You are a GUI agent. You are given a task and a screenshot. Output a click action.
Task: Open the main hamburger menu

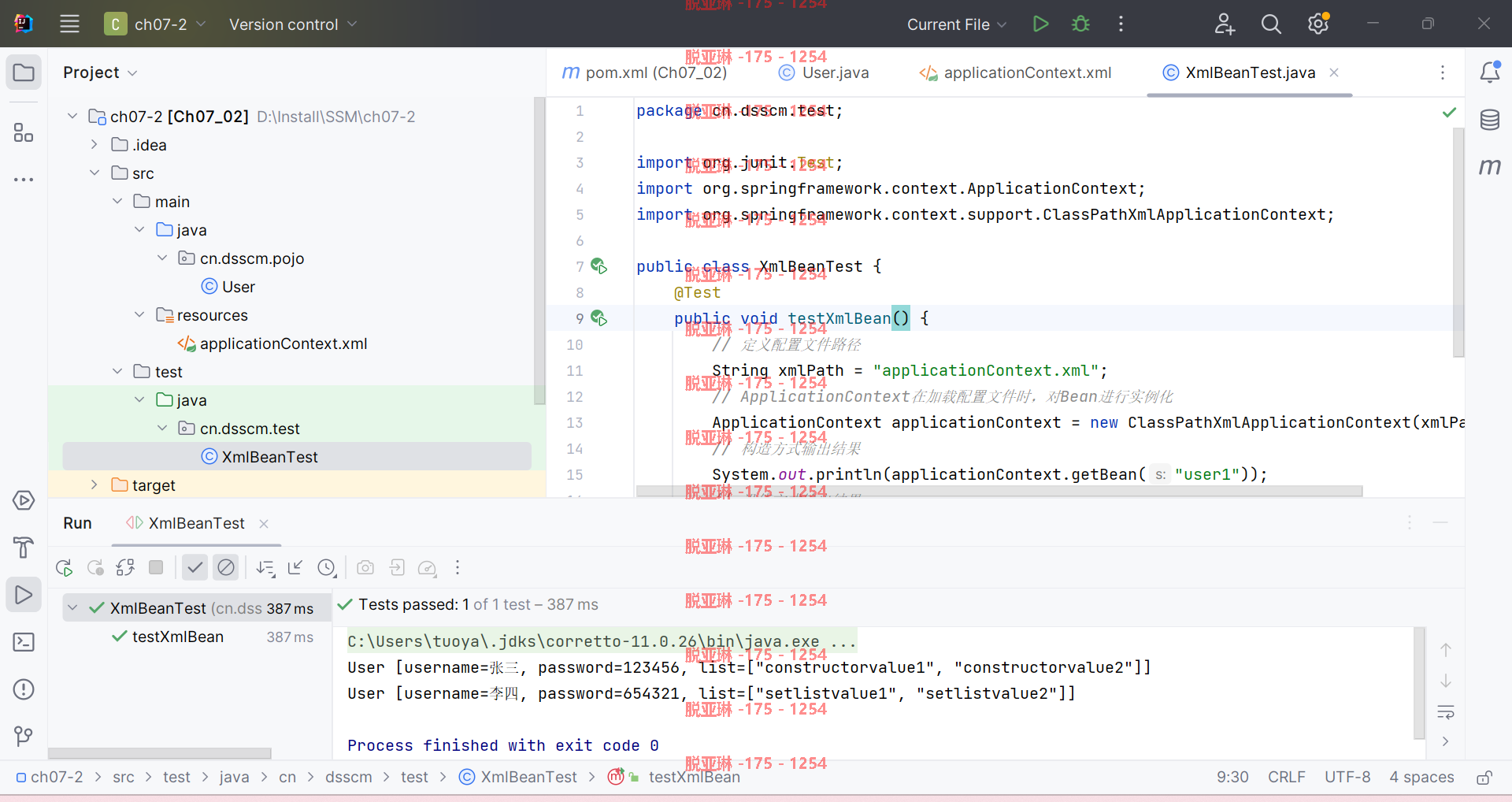click(69, 24)
